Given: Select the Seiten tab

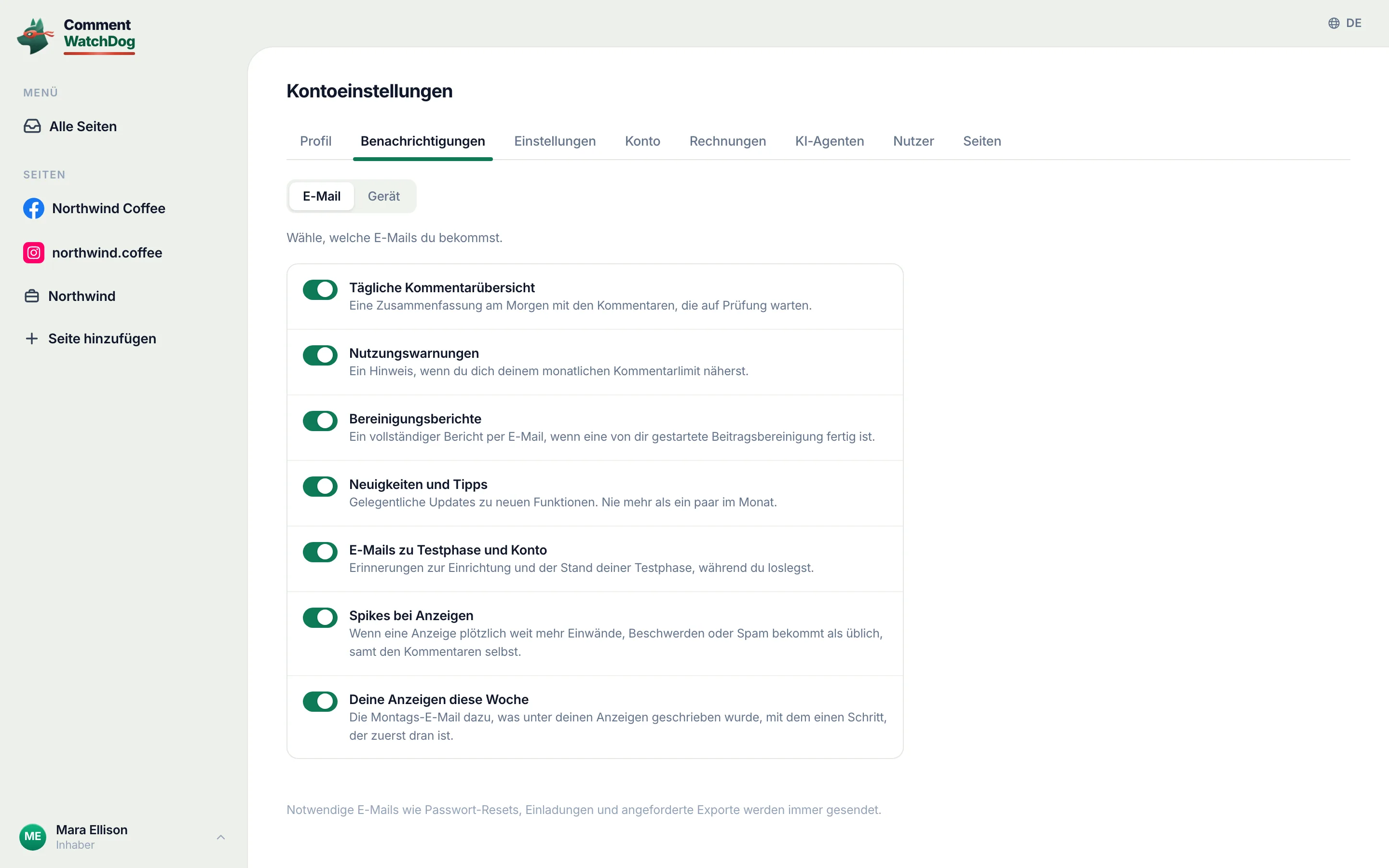Looking at the screenshot, I should click(982, 141).
